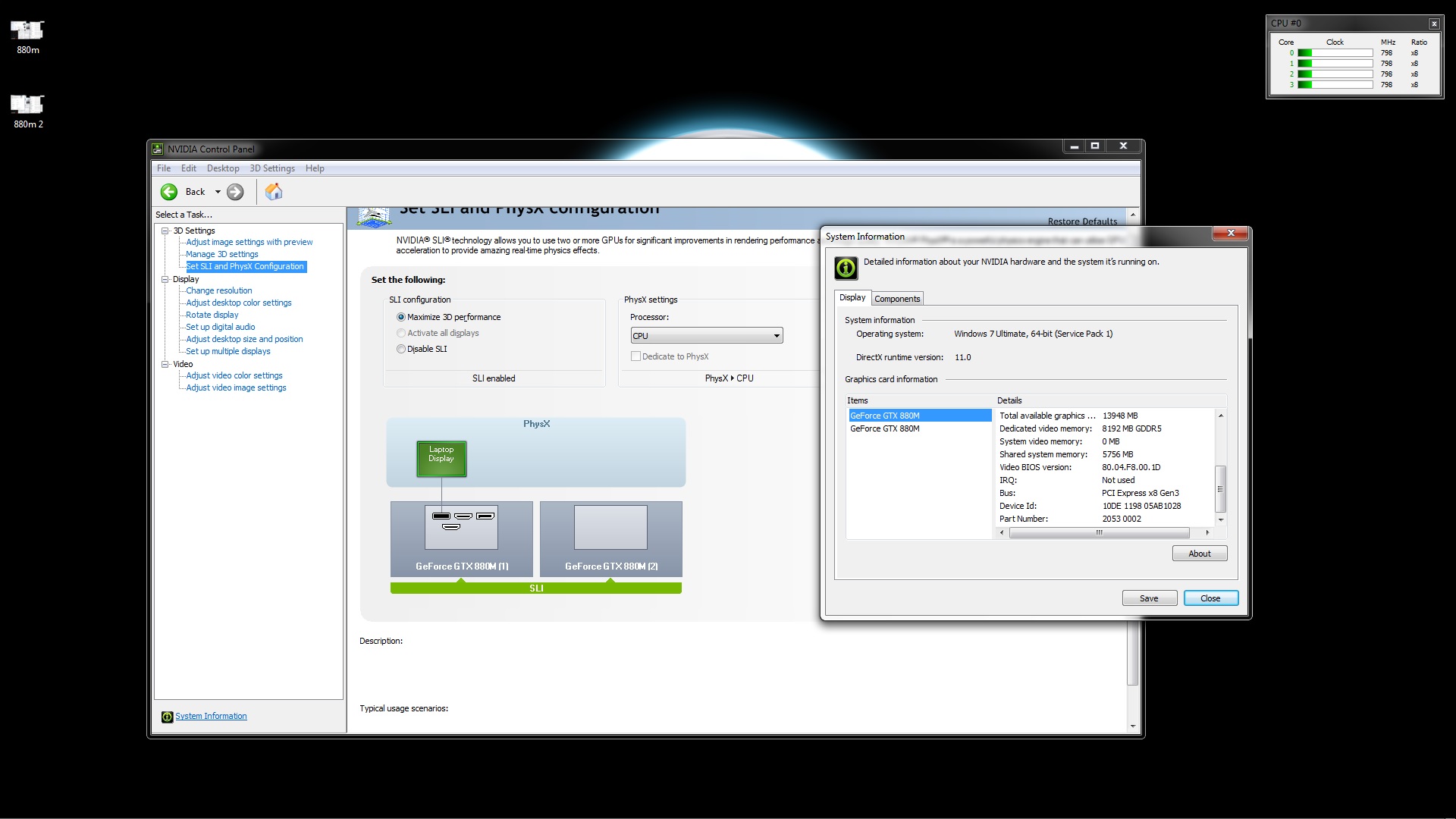The image size is (1456, 819).
Task: Open the File menu
Action: (164, 168)
